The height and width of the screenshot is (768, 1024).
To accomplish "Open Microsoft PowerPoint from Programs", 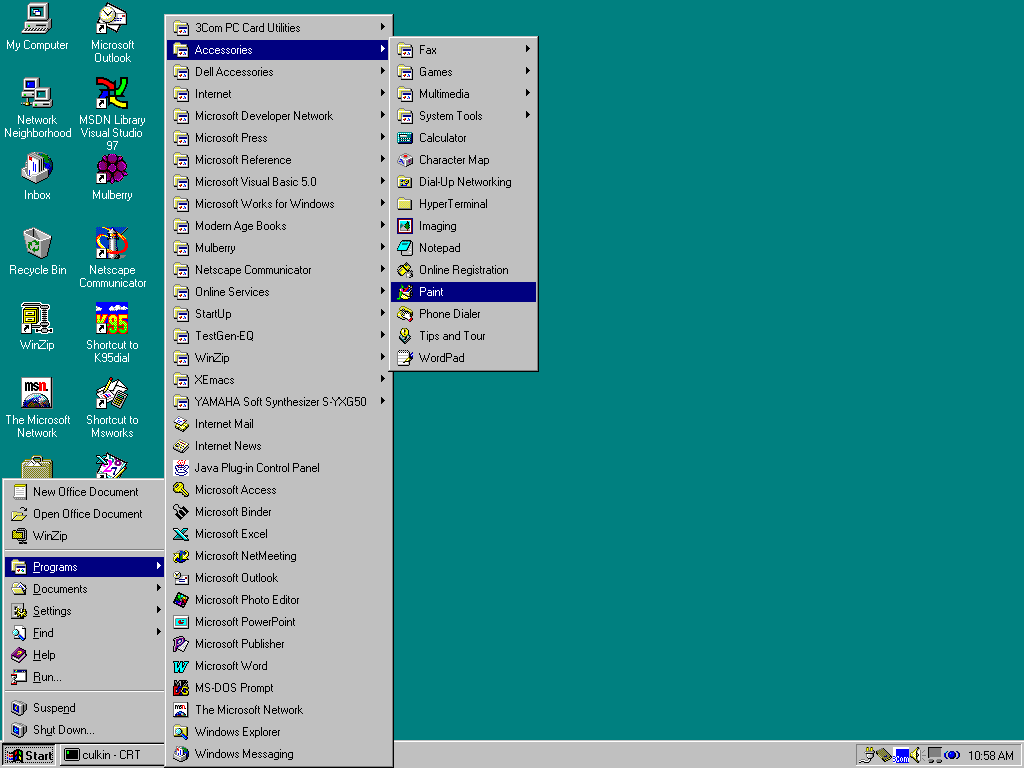I will [x=279, y=622].
